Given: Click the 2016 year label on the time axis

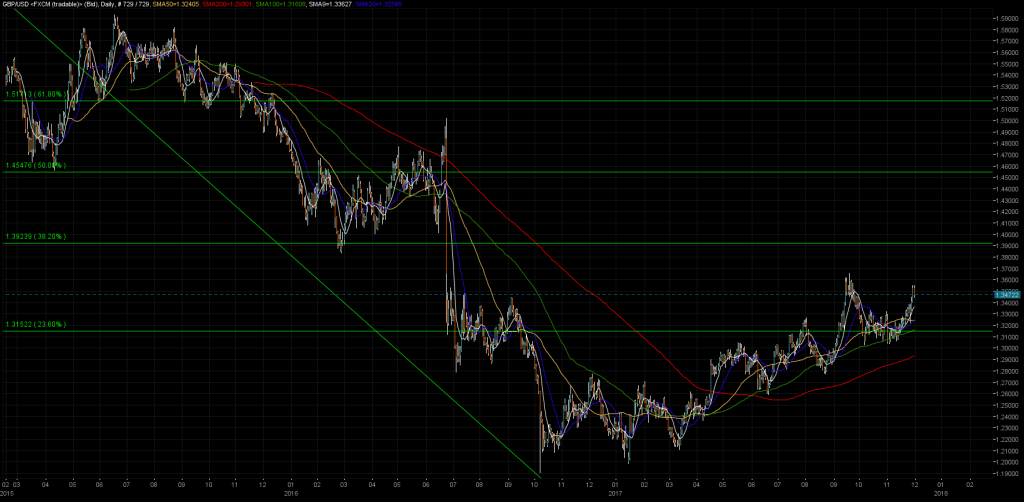Looking at the screenshot, I should pyautogui.click(x=291, y=492).
